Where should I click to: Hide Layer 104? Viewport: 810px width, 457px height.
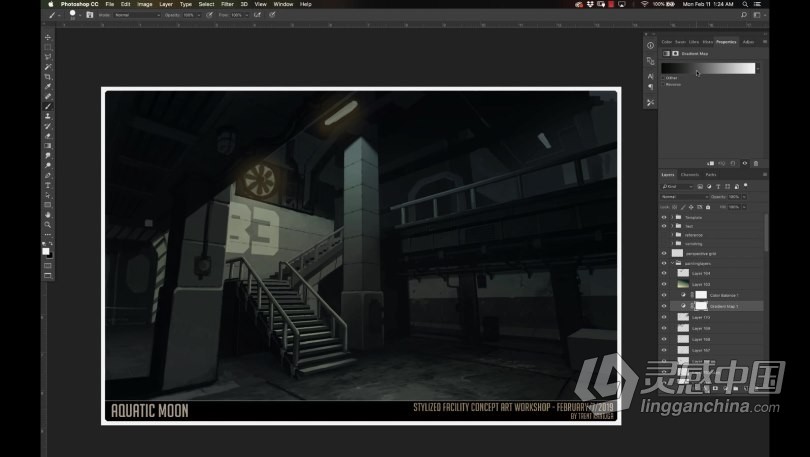pyautogui.click(x=664, y=273)
